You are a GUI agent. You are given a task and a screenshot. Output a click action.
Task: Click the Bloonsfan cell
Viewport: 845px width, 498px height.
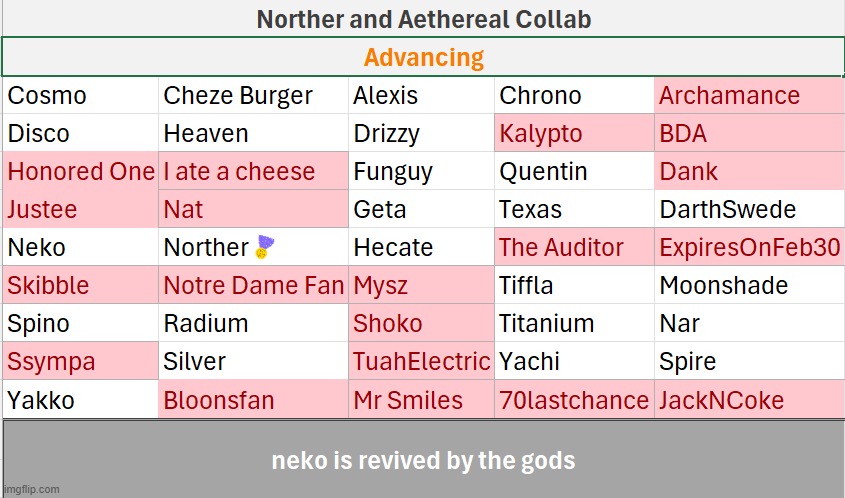coord(253,400)
